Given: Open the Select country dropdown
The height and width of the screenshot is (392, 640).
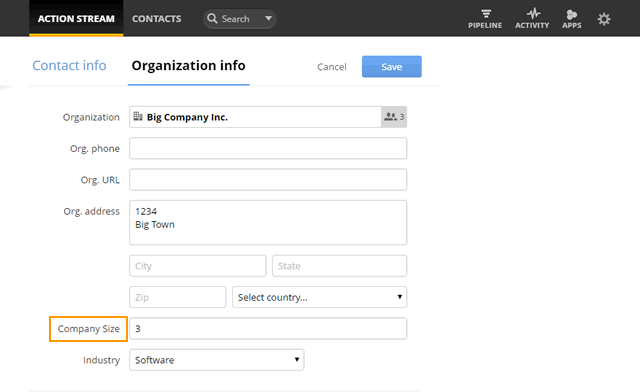Looking at the screenshot, I should pos(319,297).
